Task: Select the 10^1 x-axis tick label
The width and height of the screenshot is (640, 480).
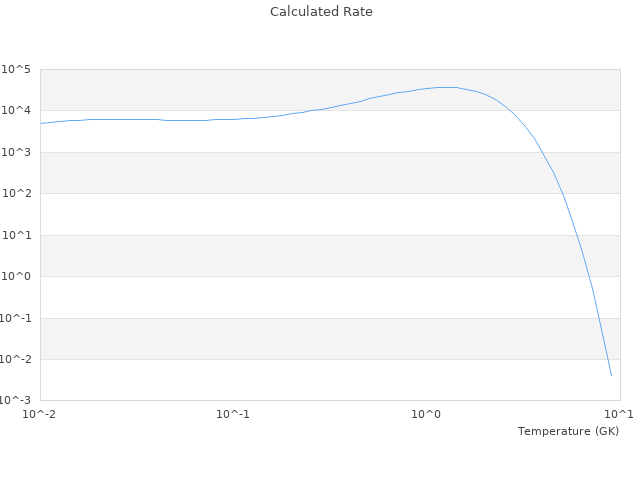Action: pyautogui.click(x=619, y=414)
